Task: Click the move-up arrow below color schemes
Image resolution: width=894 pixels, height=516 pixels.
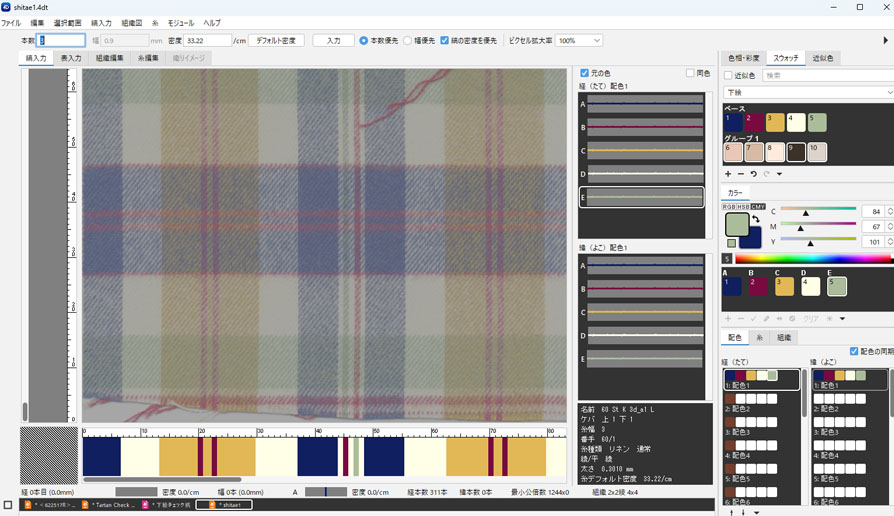Action: pos(730,512)
